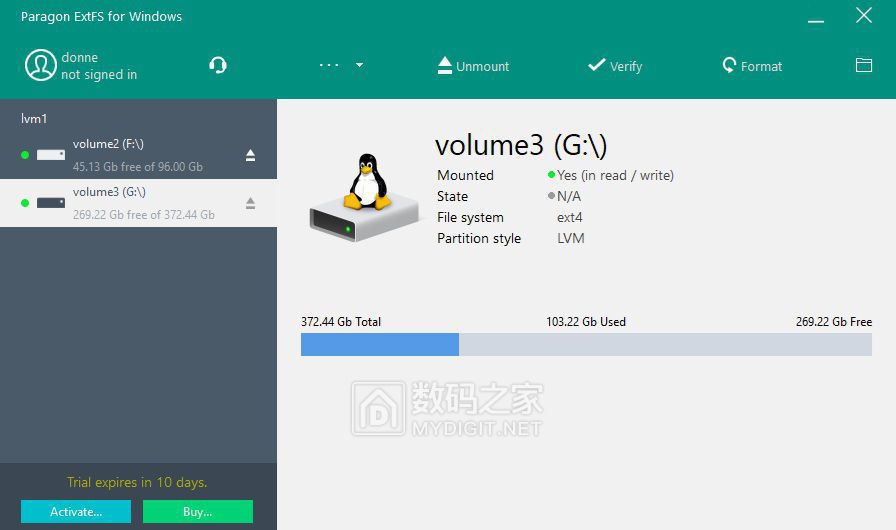The image size is (896, 530).
Task: Click the "not signed in" account text
Action: [x=99, y=75]
